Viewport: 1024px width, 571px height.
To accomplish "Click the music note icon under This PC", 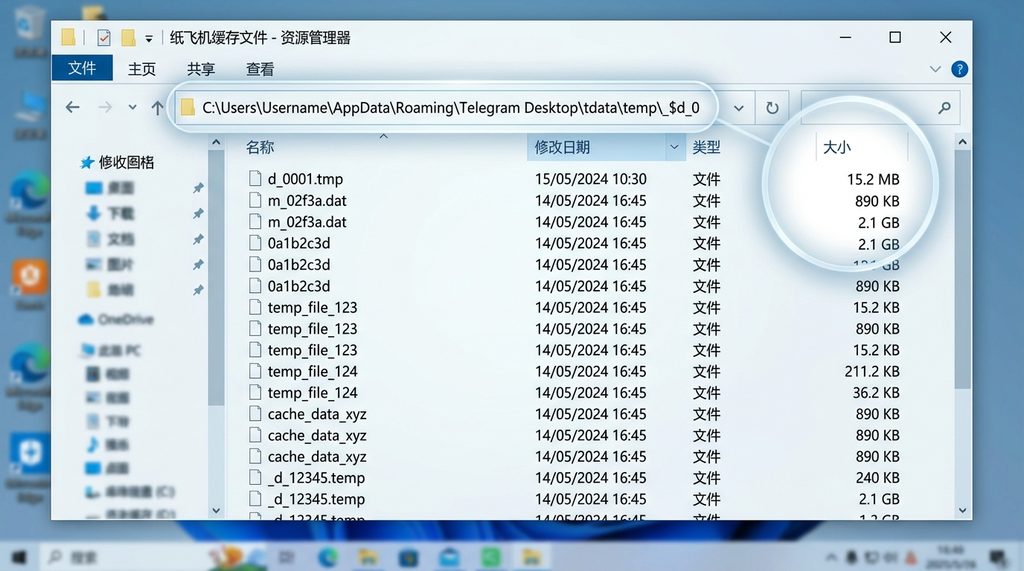I will (x=93, y=444).
